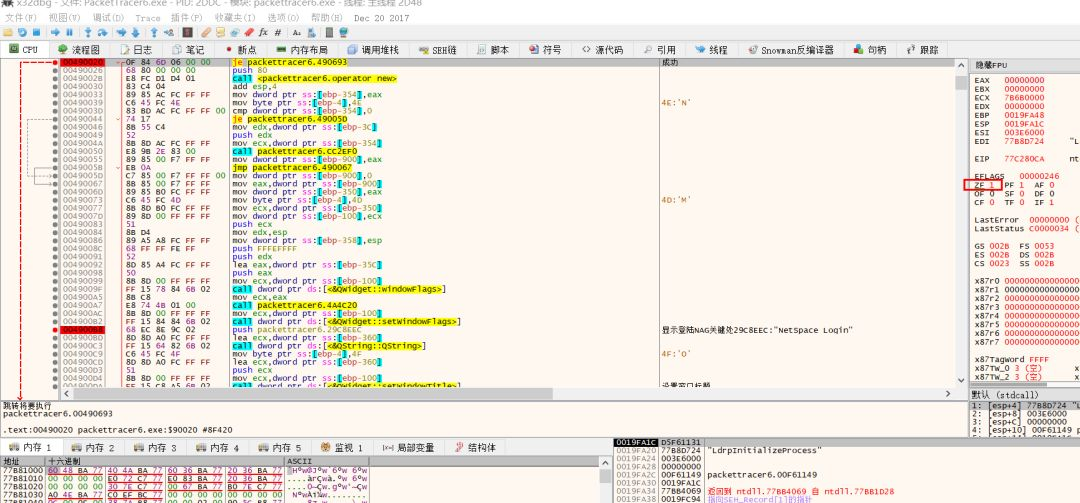The height and width of the screenshot is (503, 1080).
Task: Click the Run arrow toolbar icon
Action: [55, 32]
